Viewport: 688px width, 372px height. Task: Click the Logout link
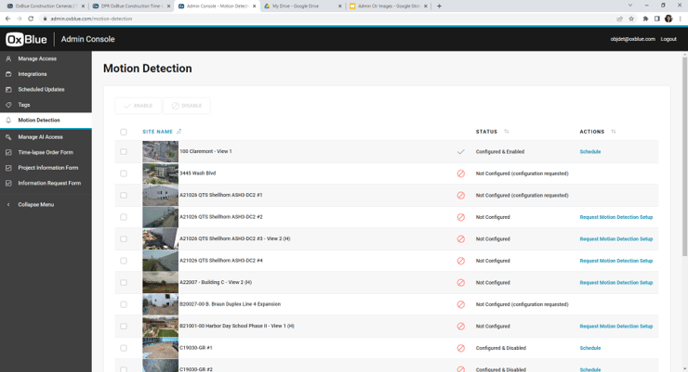668,39
